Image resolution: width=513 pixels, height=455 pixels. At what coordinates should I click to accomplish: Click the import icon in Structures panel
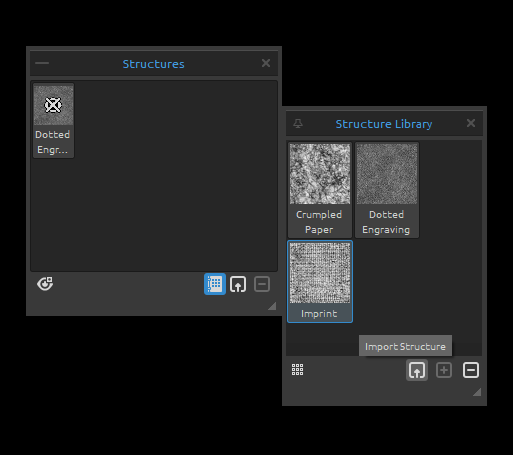coord(238,284)
